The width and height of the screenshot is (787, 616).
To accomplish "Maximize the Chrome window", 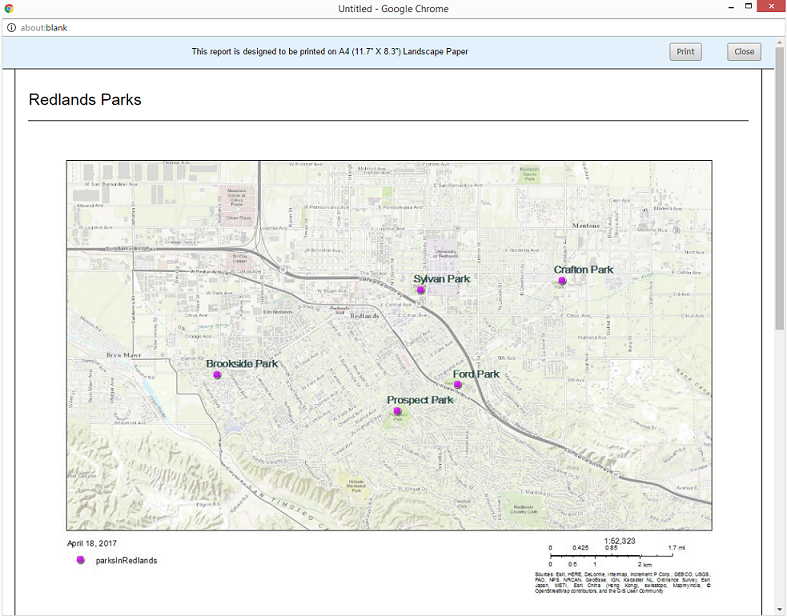I will [748, 7].
